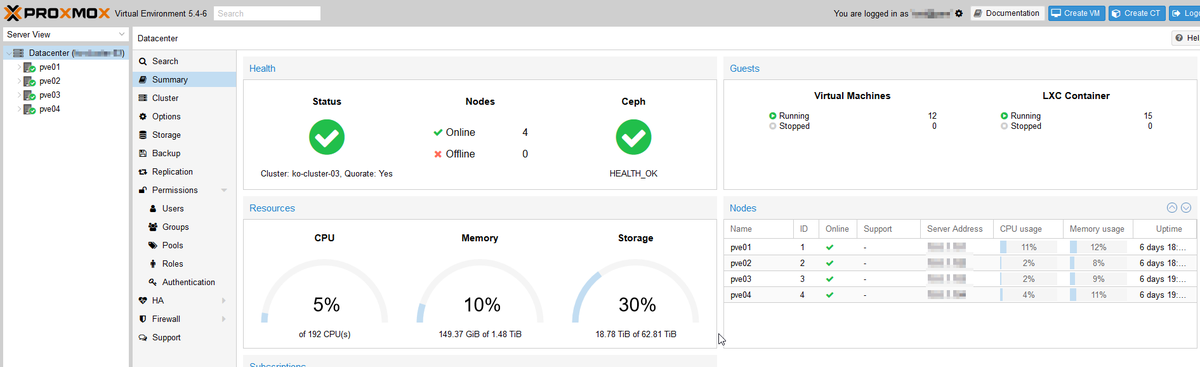Select the pve03 row in Nodes table
This screenshot has width=1200, height=367.
click(960, 278)
